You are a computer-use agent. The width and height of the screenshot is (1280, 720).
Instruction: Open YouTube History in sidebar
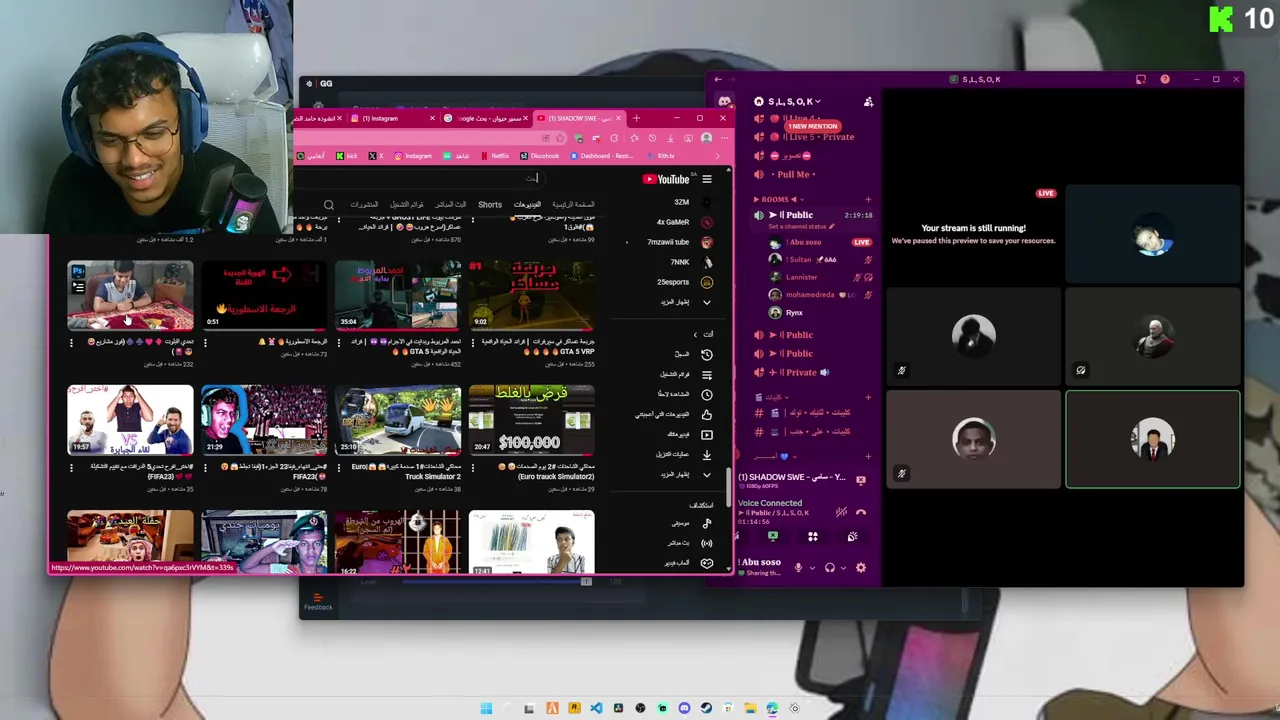pyautogui.click(x=706, y=355)
